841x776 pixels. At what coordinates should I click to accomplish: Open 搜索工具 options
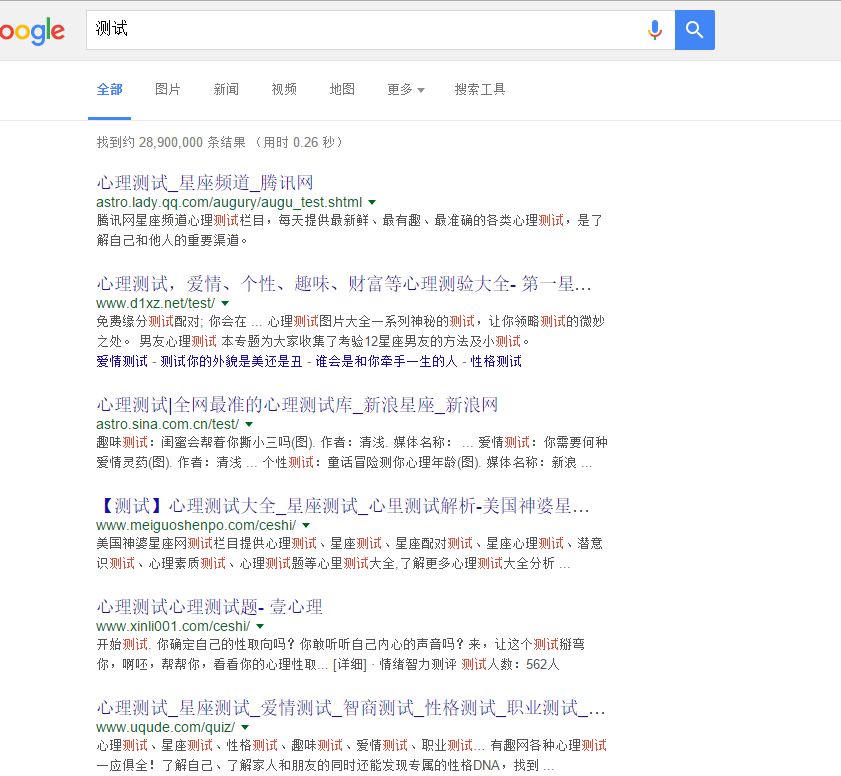(479, 90)
